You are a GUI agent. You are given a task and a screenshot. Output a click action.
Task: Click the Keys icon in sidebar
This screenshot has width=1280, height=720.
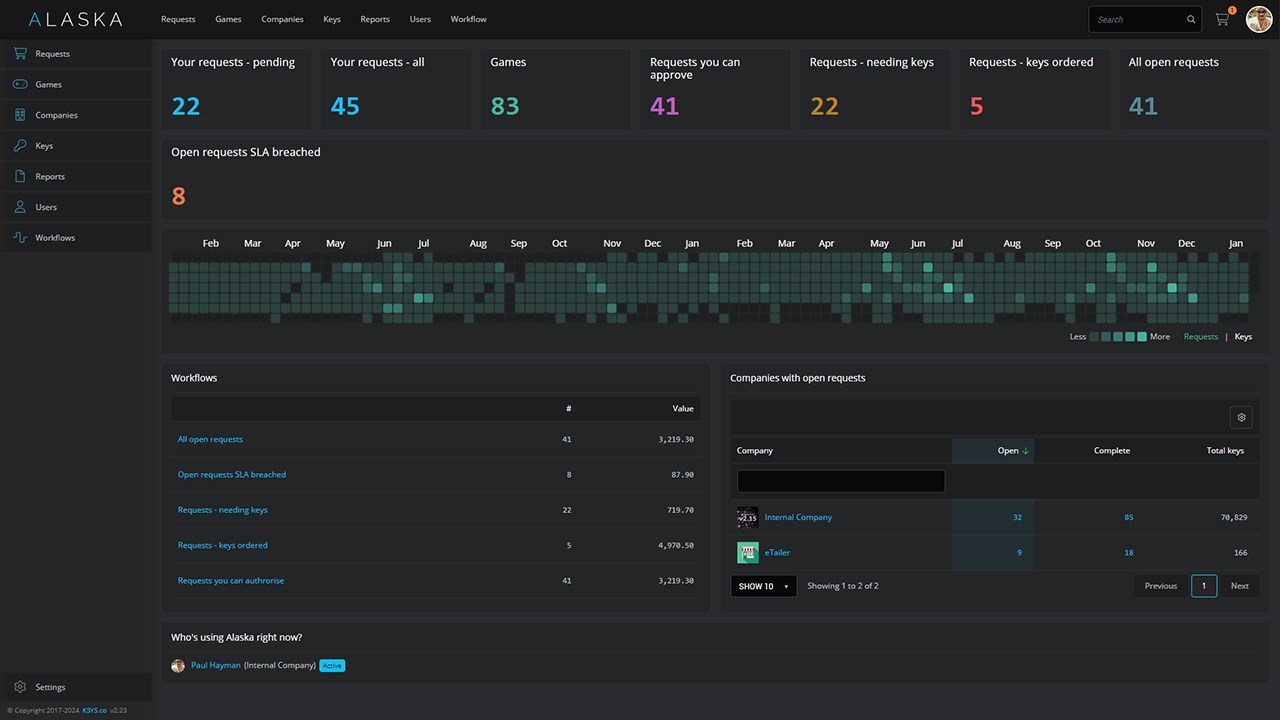(x=20, y=146)
